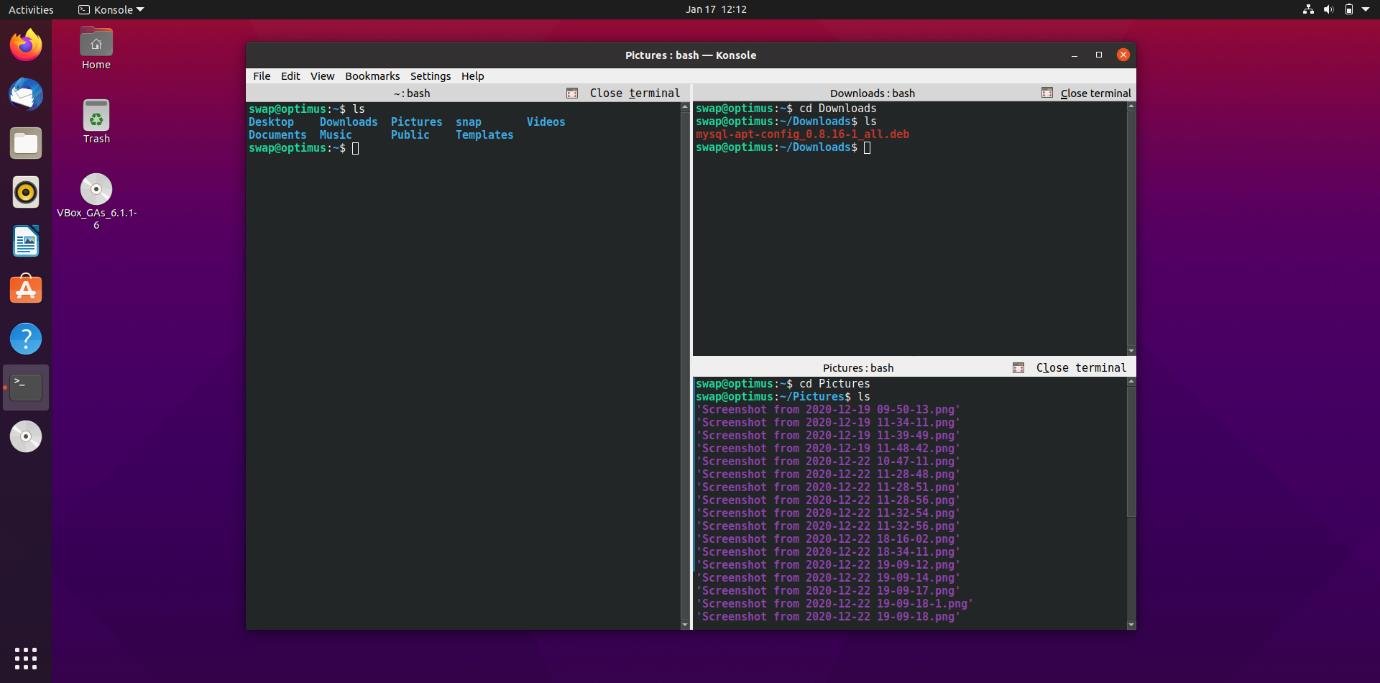
Task: Toggle maximize on the Pictures : bash pane
Action: click(1018, 368)
